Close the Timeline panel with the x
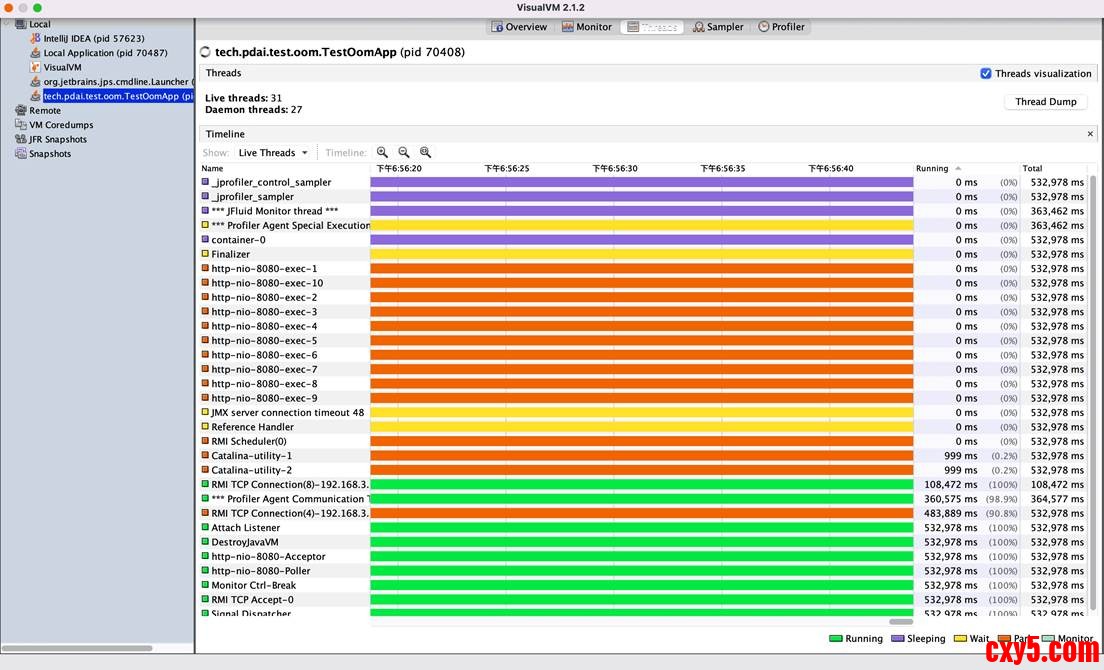Screen dimensions: 1104x670 pos(1090,134)
